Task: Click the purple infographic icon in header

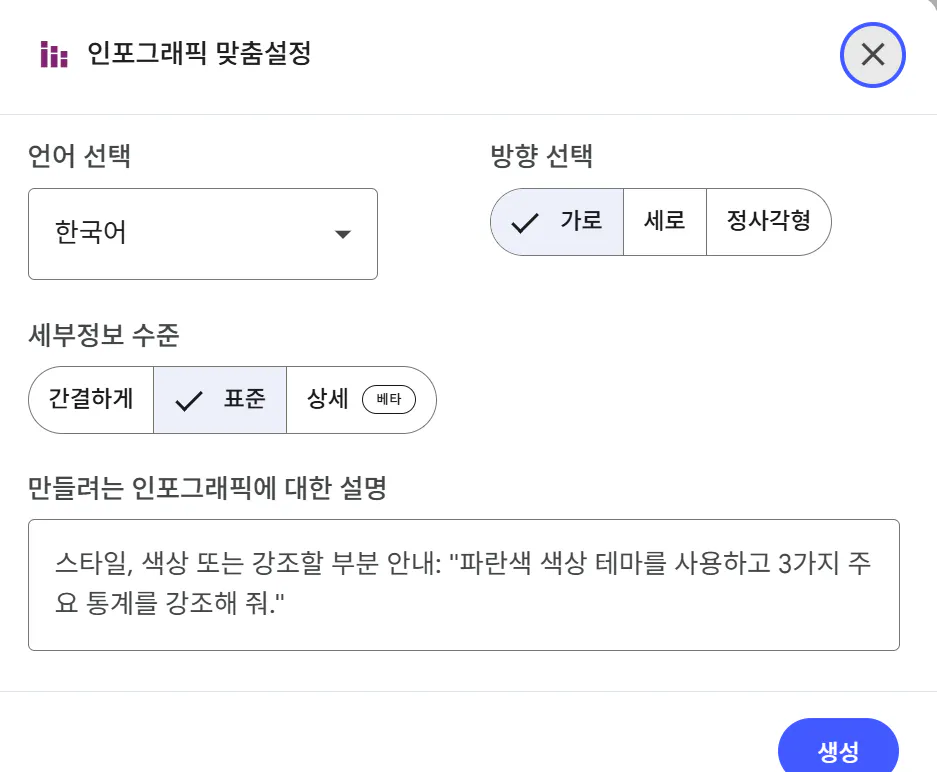Action: tap(54, 55)
